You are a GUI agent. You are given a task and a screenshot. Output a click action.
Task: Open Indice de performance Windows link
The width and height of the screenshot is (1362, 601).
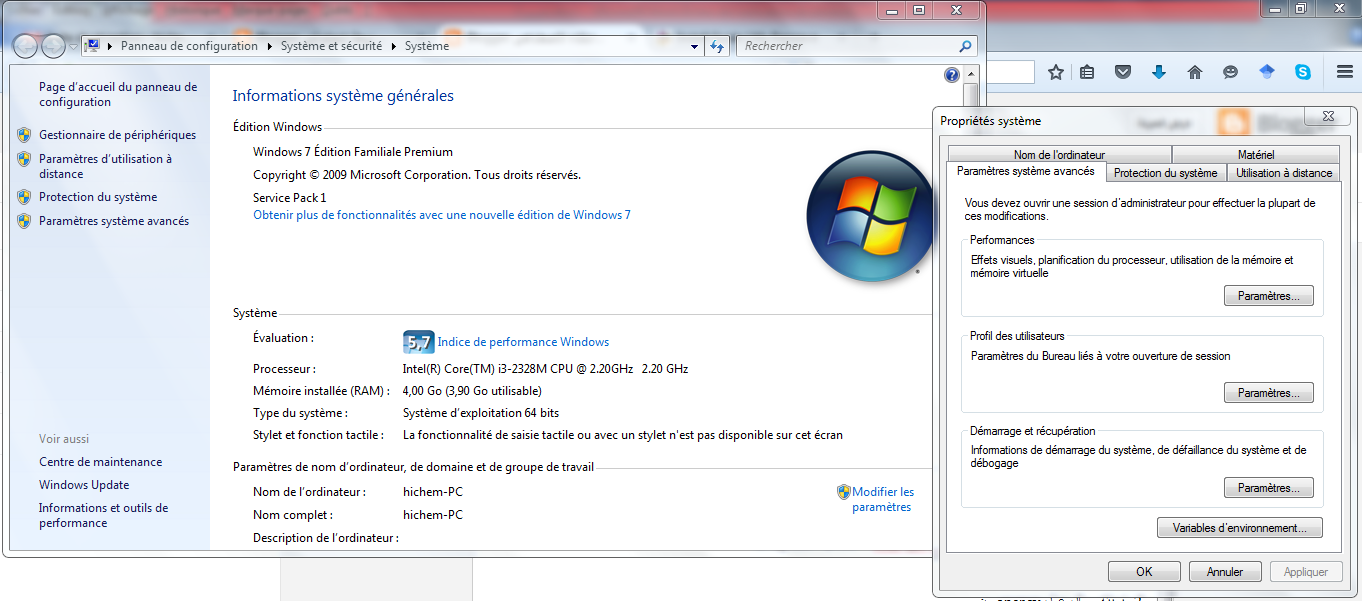(523, 342)
